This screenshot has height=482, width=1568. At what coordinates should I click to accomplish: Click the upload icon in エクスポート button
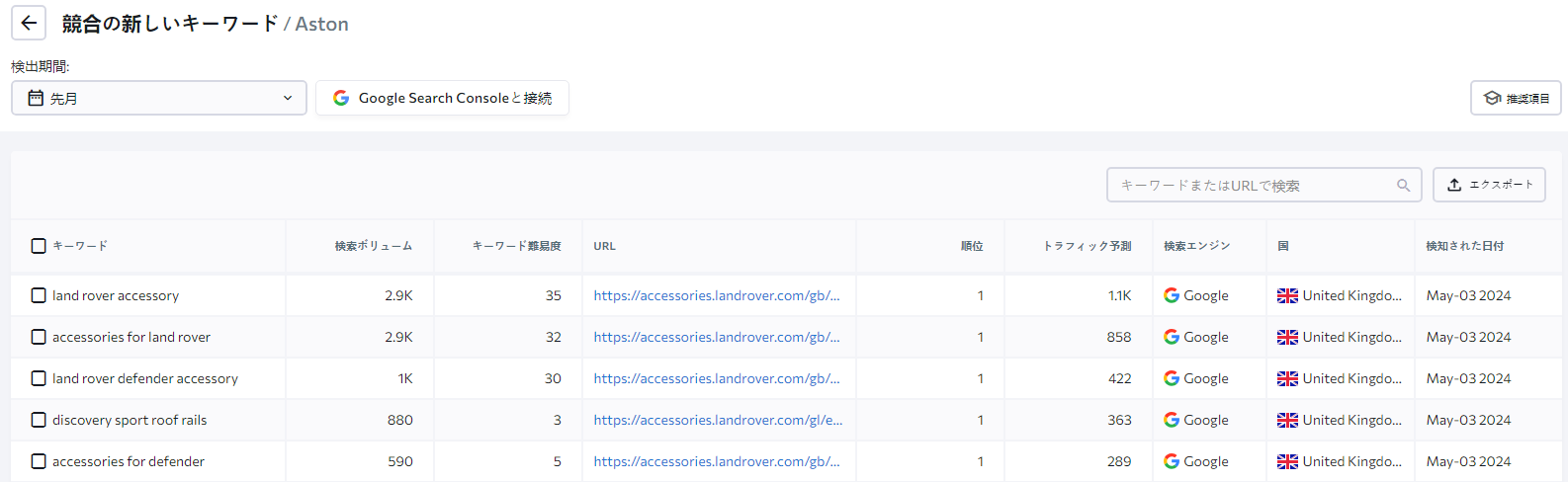(x=1454, y=185)
